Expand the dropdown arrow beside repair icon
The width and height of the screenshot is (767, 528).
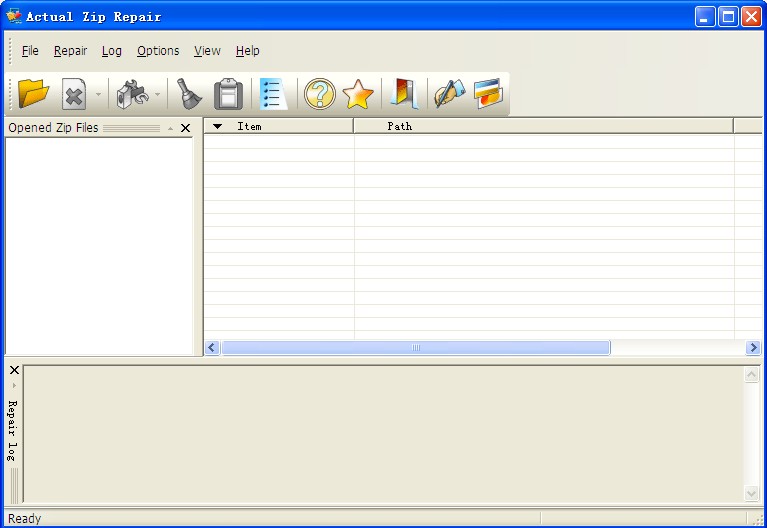click(157, 95)
